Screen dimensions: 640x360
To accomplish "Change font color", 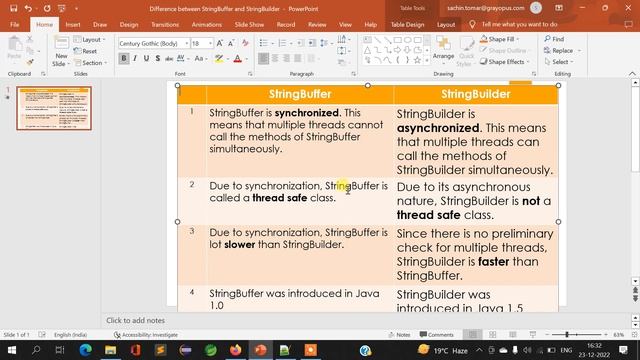I will pos(238,59).
